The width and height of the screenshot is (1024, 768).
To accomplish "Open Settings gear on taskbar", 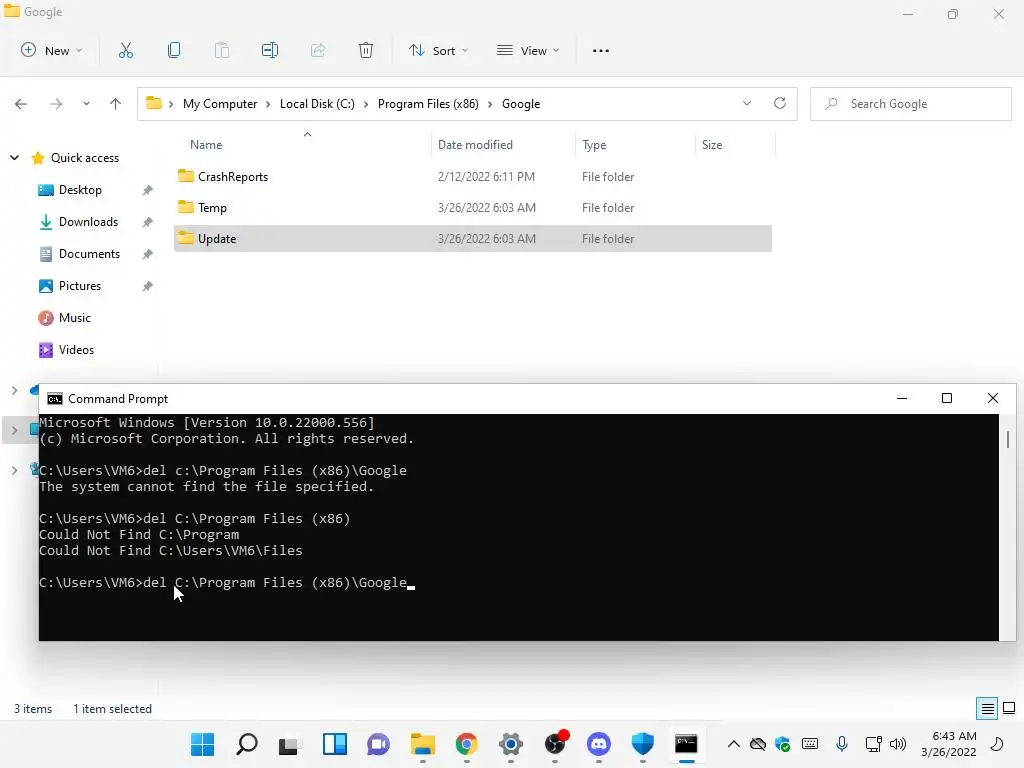I will coord(511,744).
